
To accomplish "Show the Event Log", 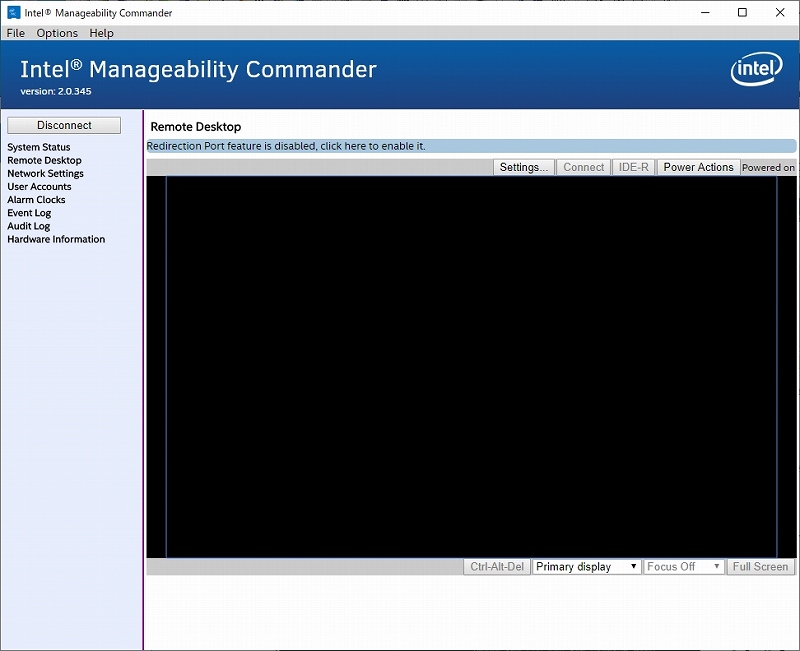I will point(29,213).
